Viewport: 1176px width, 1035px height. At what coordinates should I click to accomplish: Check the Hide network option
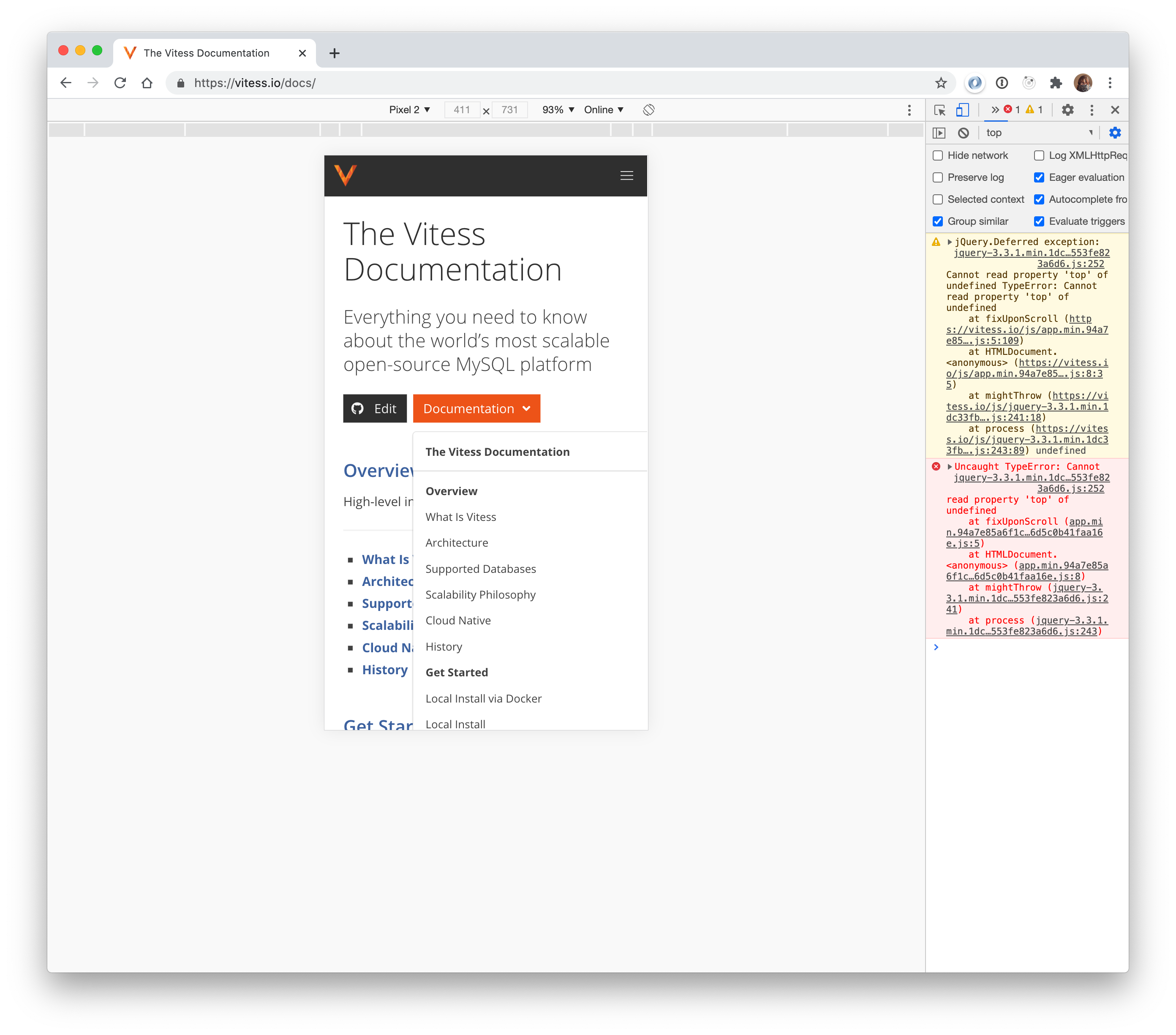click(938, 156)
